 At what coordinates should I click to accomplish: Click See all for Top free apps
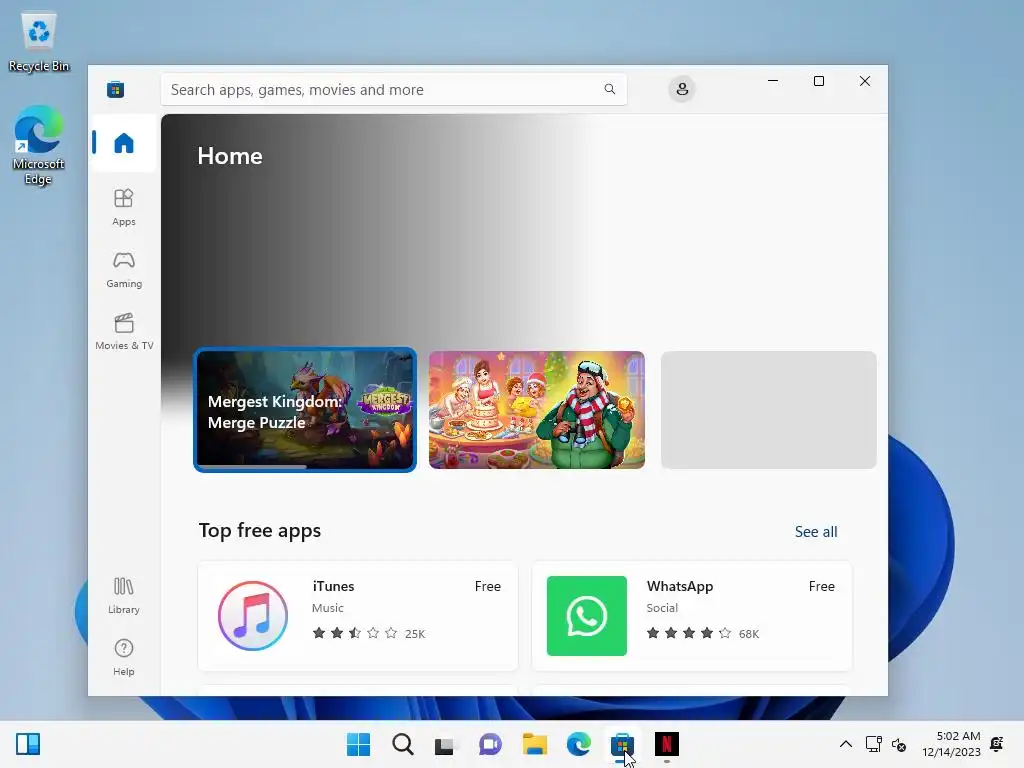816,532
